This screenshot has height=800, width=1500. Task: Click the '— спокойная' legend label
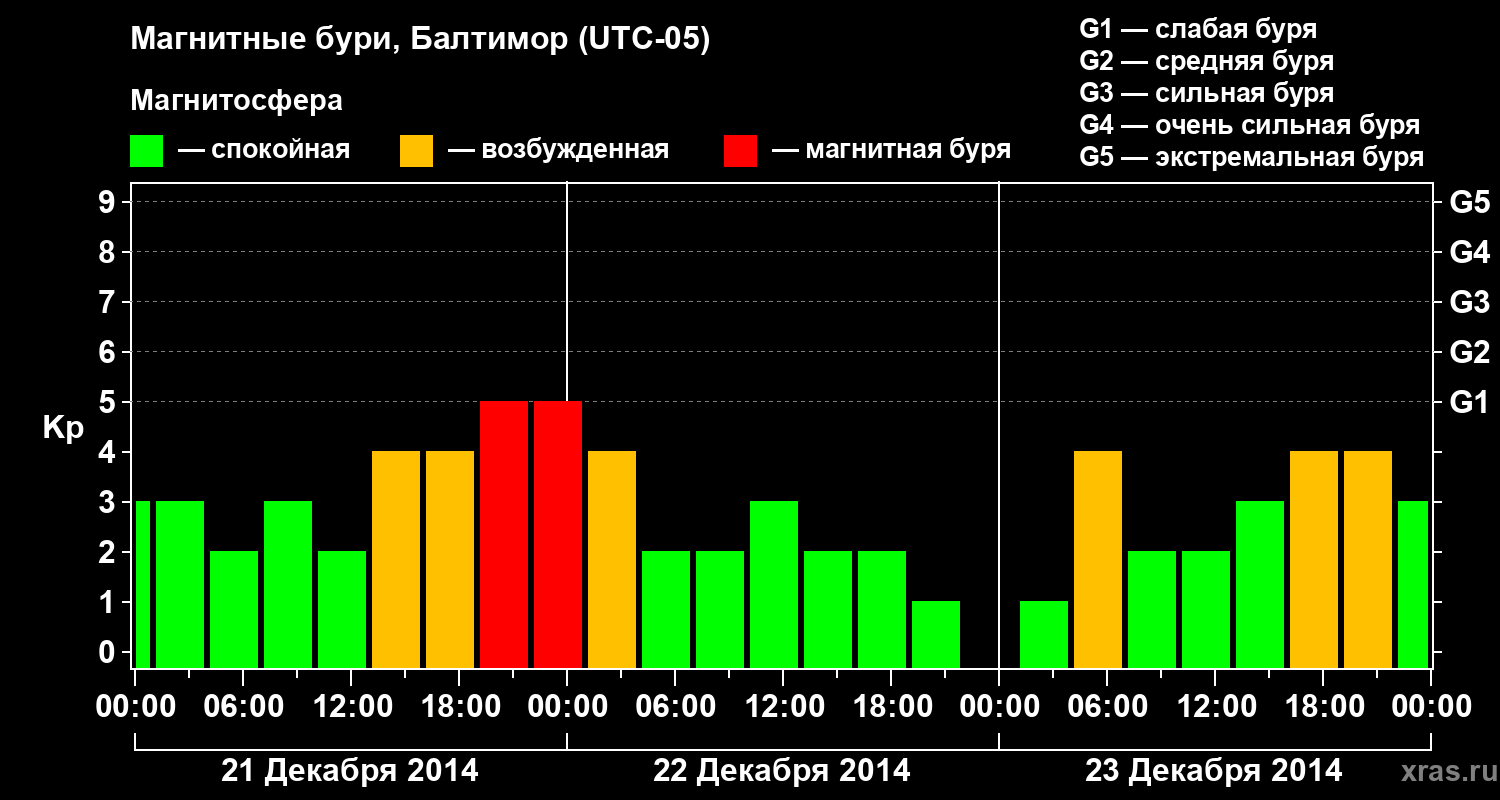tap(263, 151)
